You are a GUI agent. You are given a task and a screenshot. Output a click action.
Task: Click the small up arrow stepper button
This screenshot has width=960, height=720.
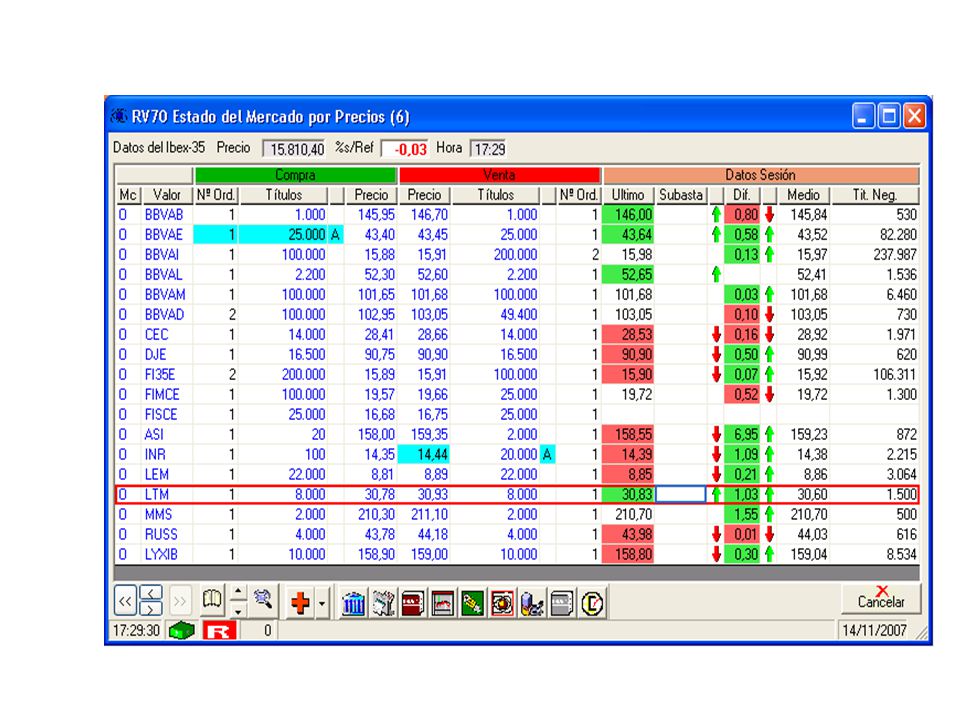[x=238, y=592]
